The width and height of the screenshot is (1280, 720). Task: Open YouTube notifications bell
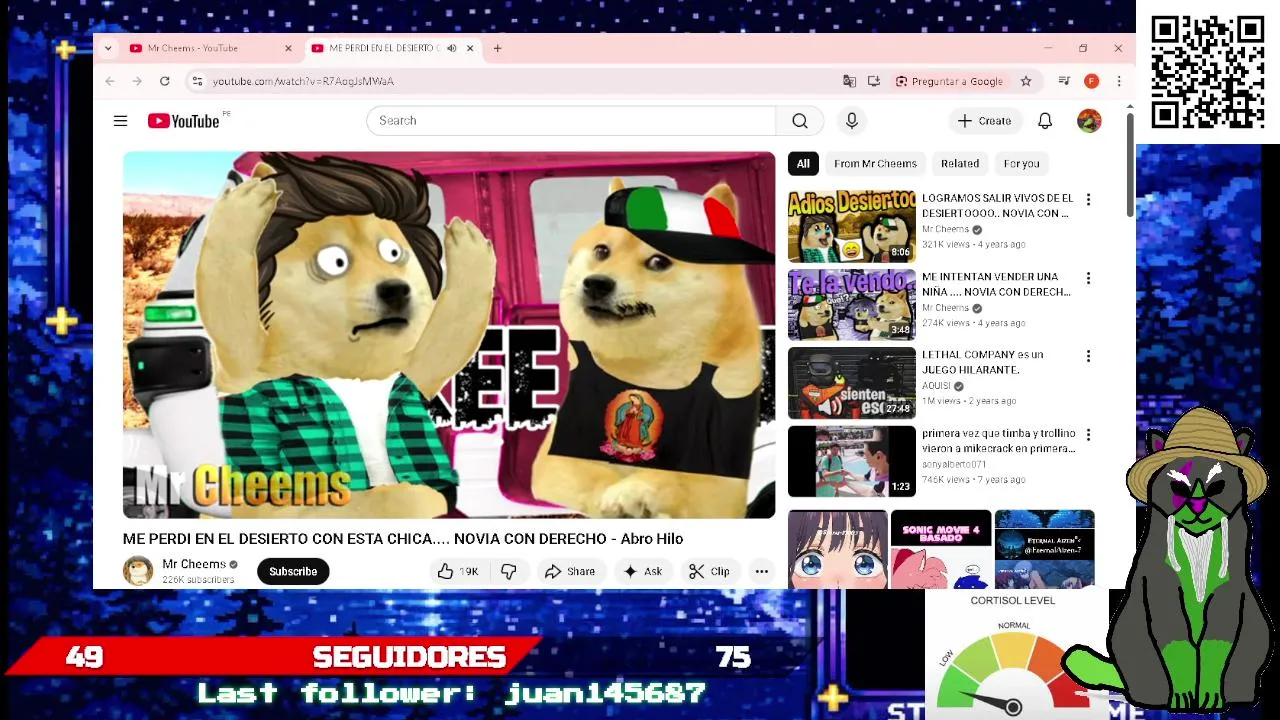click(1045, 121)
